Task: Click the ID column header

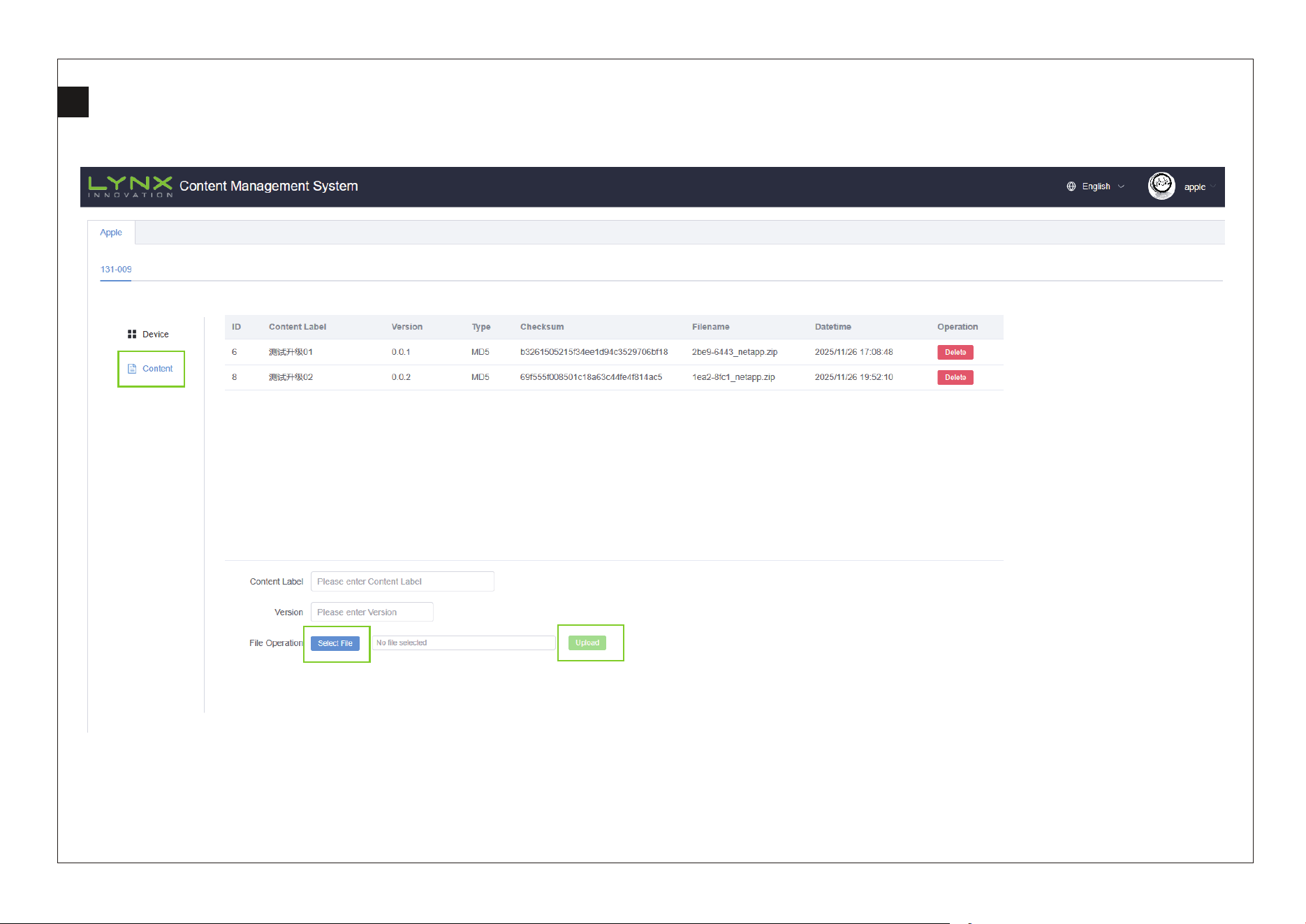Action: pos(237,327)
